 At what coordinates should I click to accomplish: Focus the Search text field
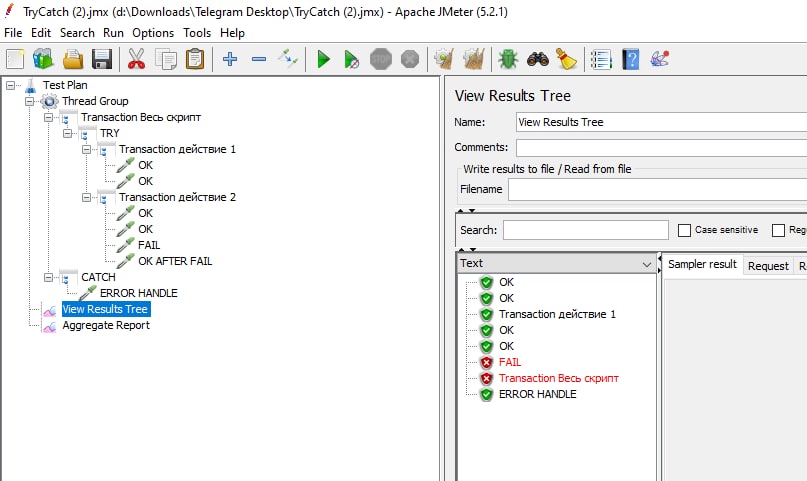coord(586,230)
